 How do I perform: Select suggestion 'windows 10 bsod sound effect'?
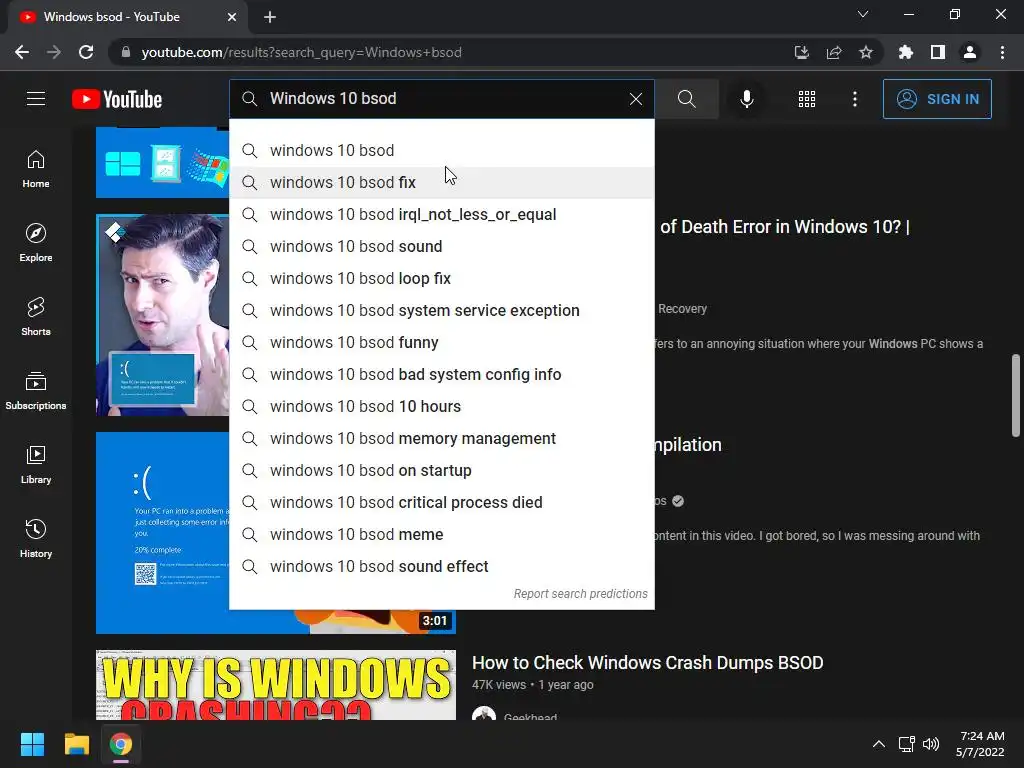441,566
